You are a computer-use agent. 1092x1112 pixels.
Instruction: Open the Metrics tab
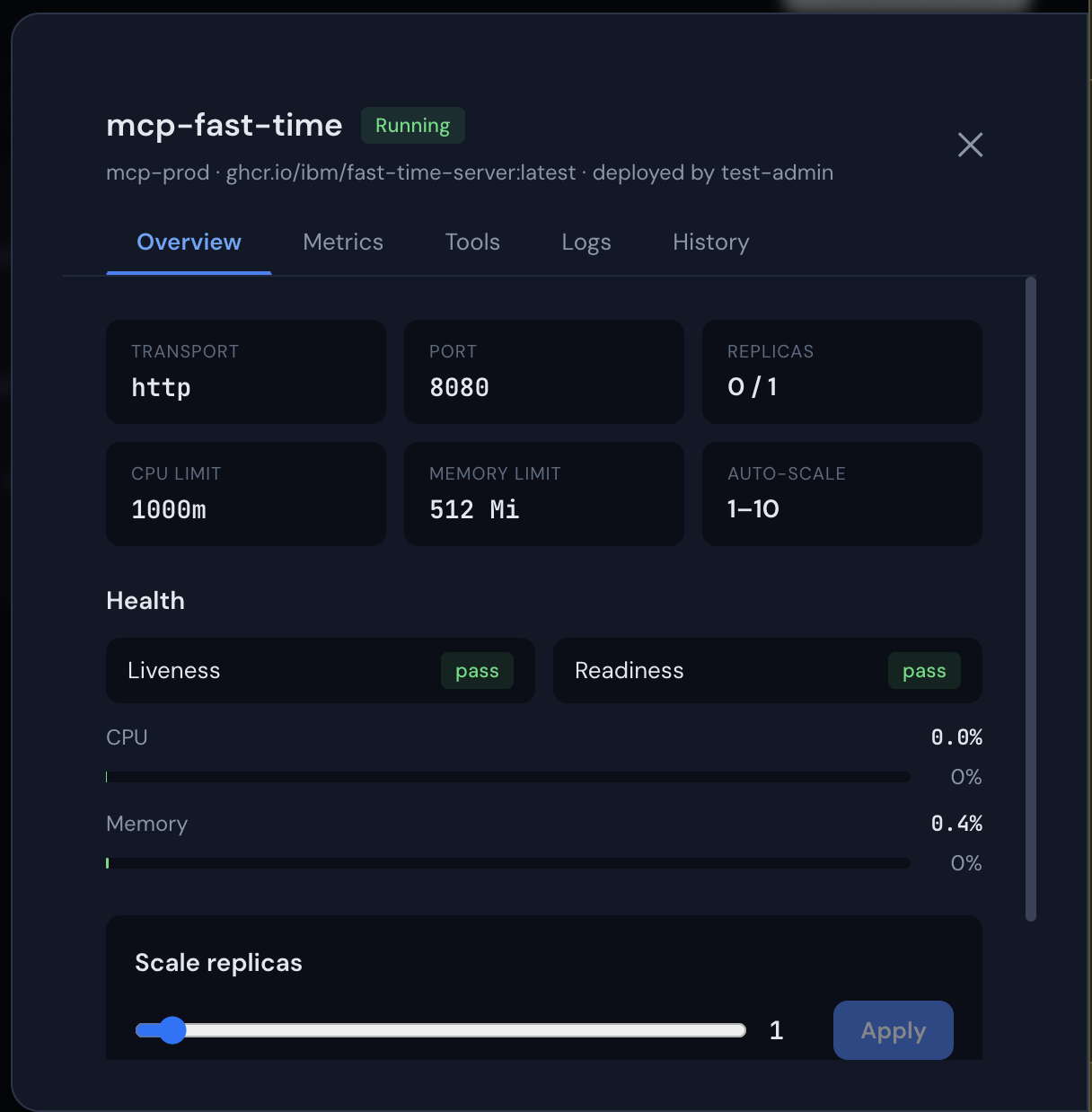click(343, 243)
